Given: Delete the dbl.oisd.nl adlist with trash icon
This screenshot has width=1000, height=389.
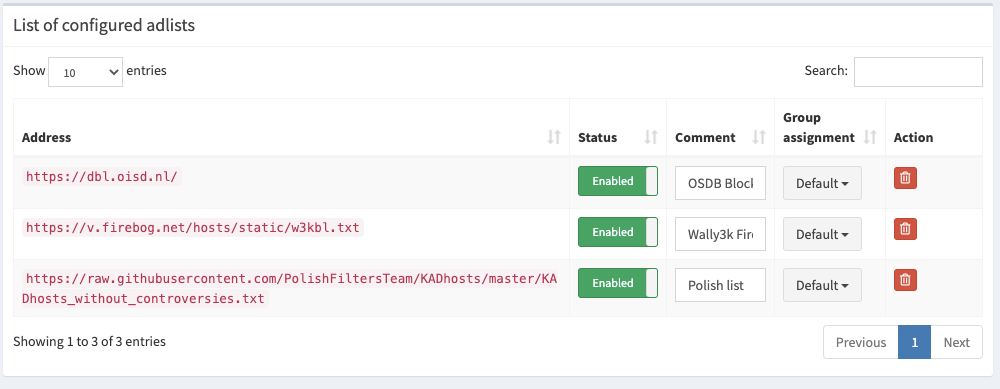Looking at the screenshot, I should (905, 177).
